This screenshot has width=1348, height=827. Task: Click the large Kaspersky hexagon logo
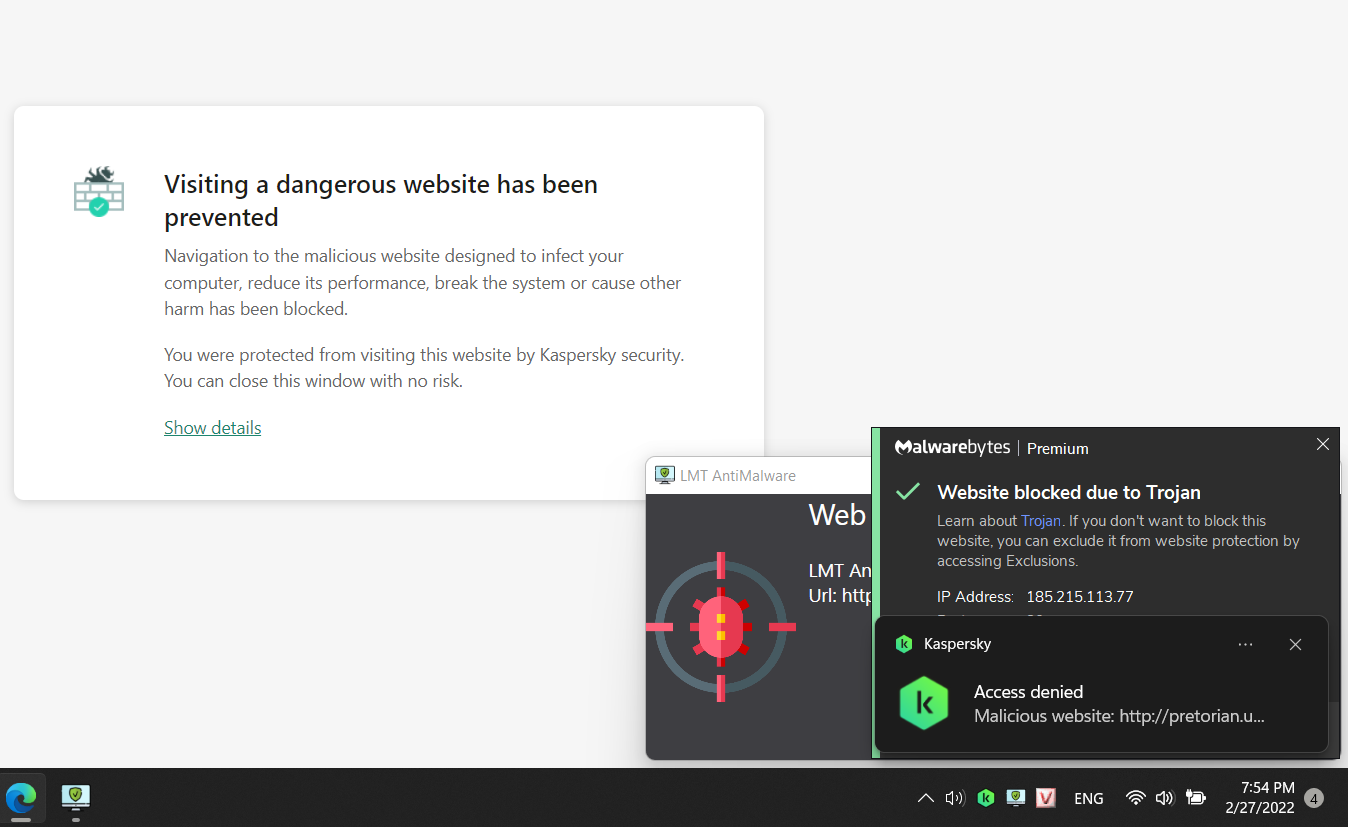click(x=924, y=703)
